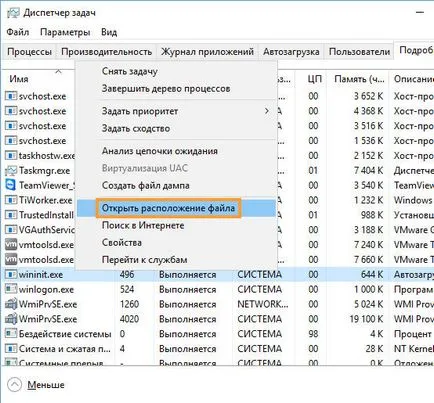
Task: Select the winlogon.exe process icon
Action: click(x=11, y=289)
